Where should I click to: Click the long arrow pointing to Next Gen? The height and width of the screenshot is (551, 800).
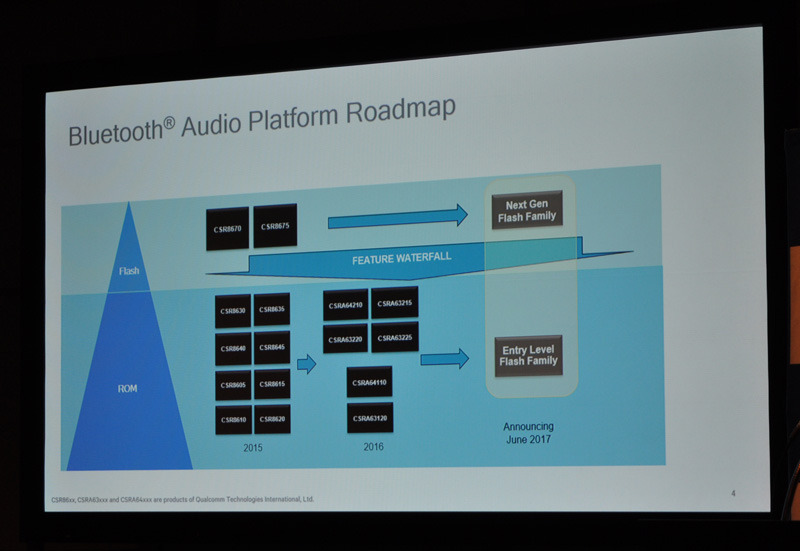click(398, 216)
